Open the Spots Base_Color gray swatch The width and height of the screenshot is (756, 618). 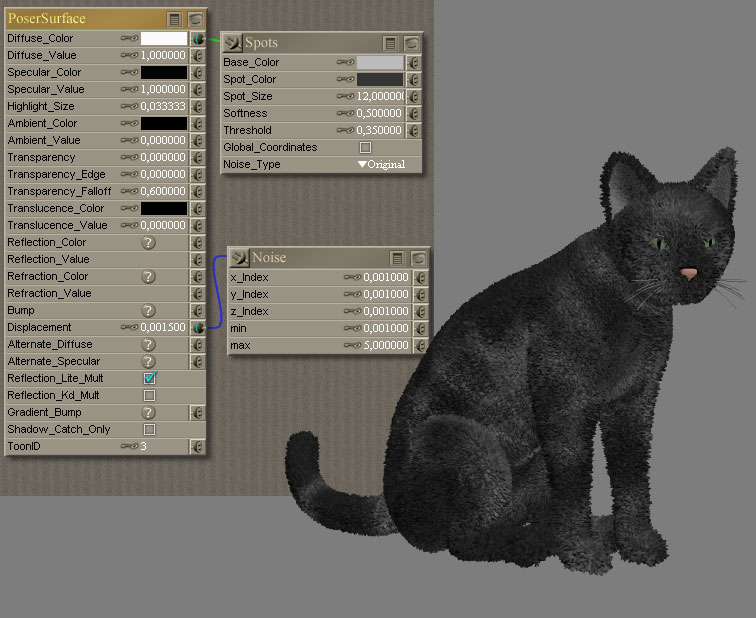[x=380, y=63]
